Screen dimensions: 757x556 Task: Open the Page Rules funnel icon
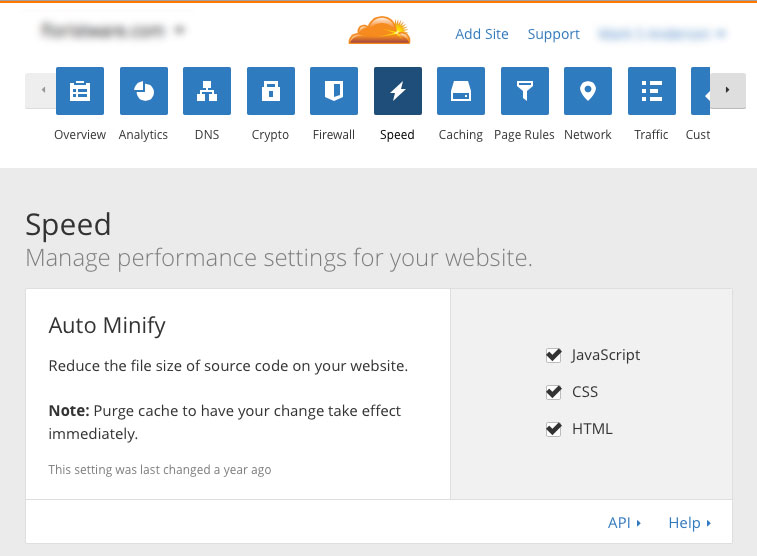click(524, 91)
